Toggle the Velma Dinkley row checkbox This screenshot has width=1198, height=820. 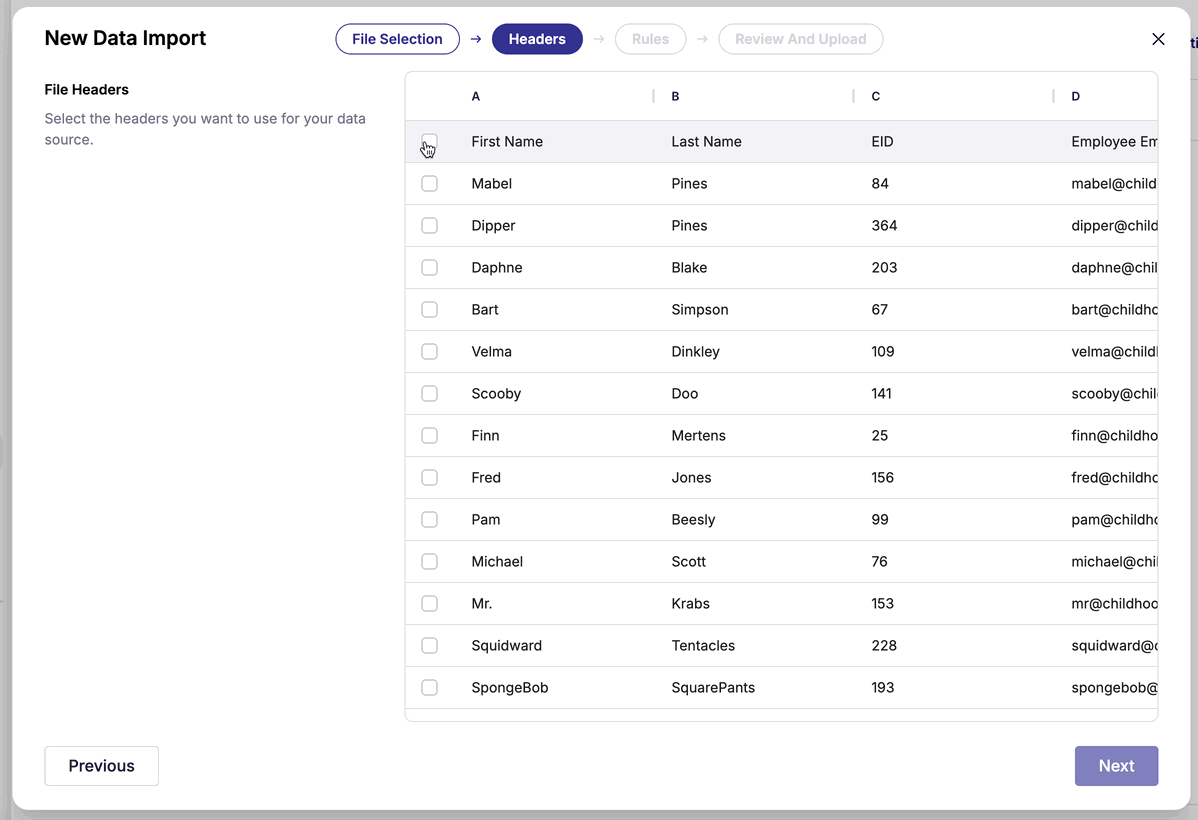point(429,352)
